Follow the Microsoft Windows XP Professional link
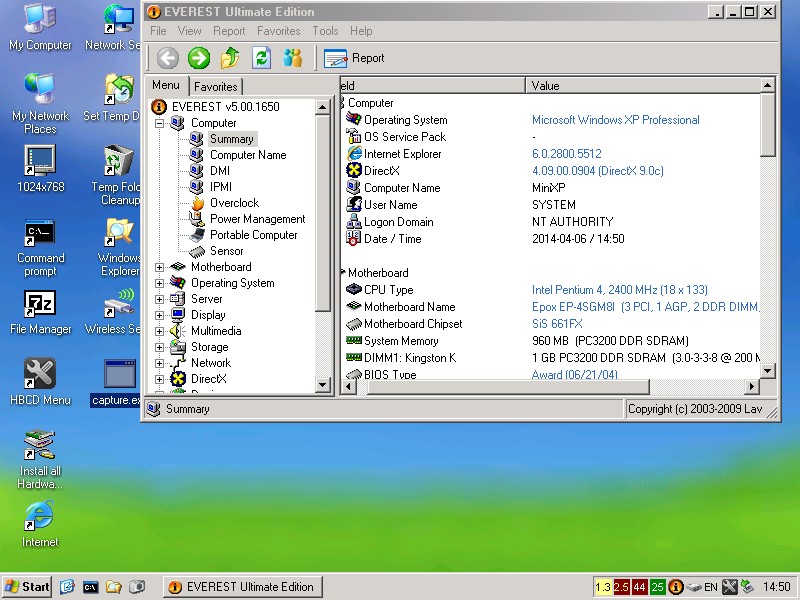The width and height of the screenshot is (800, 600). (615, 120)
